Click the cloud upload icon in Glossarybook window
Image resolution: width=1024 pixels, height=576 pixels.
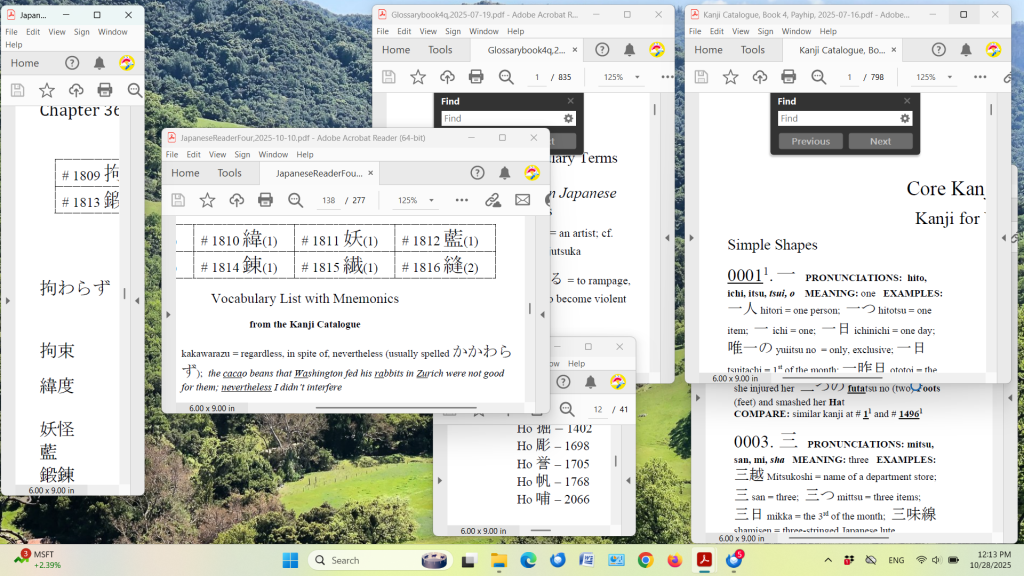pyautogui.click(x=447, y=77)
